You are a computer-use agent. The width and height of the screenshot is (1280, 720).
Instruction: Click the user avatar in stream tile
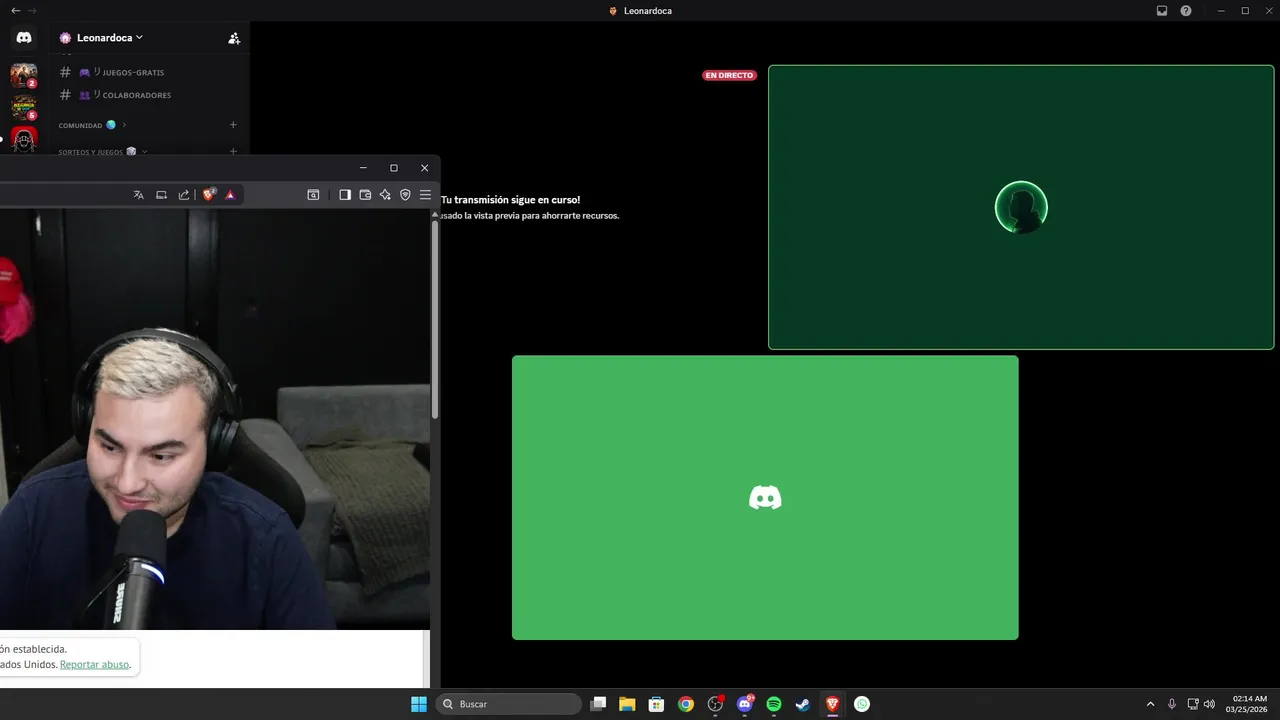pos(1021,207)
